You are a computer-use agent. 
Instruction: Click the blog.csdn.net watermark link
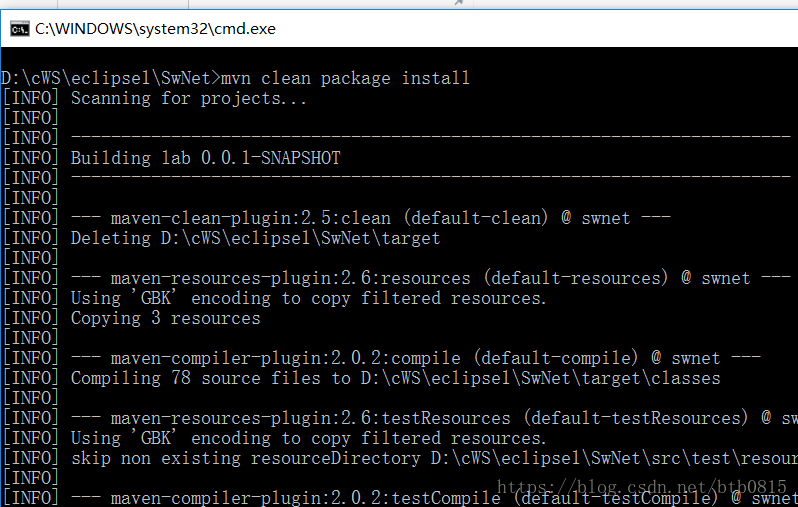pyautogui.click(x=642, y=487)
